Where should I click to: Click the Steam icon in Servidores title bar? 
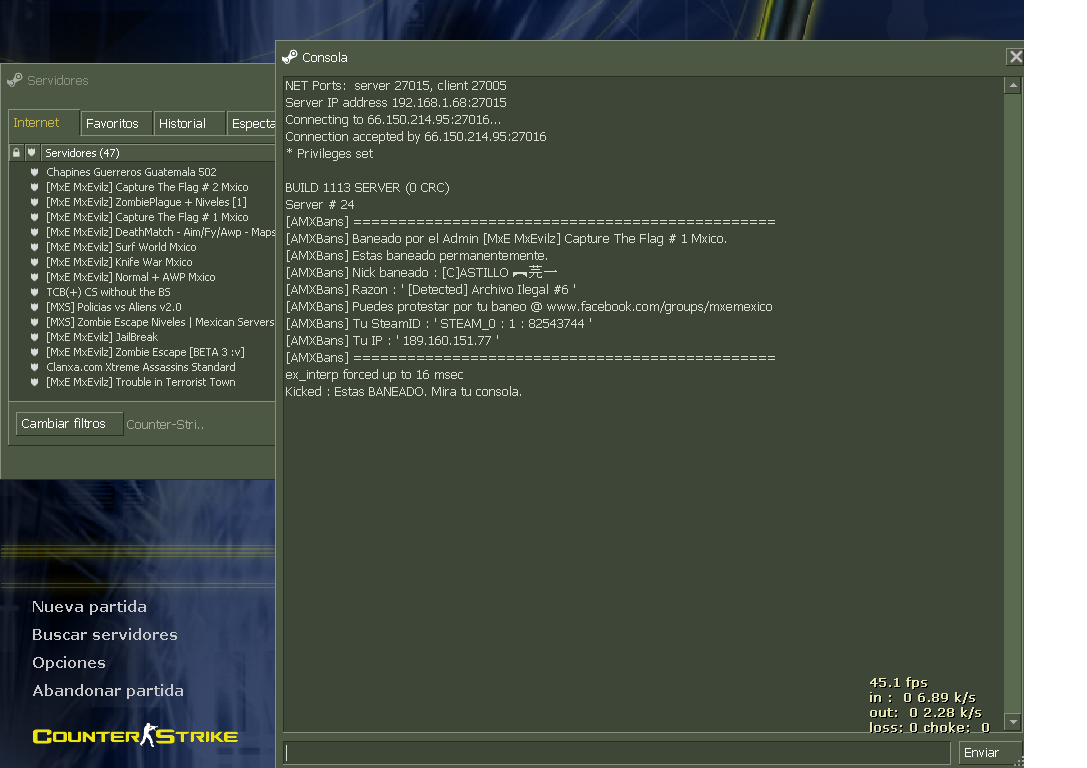point(14,80)
